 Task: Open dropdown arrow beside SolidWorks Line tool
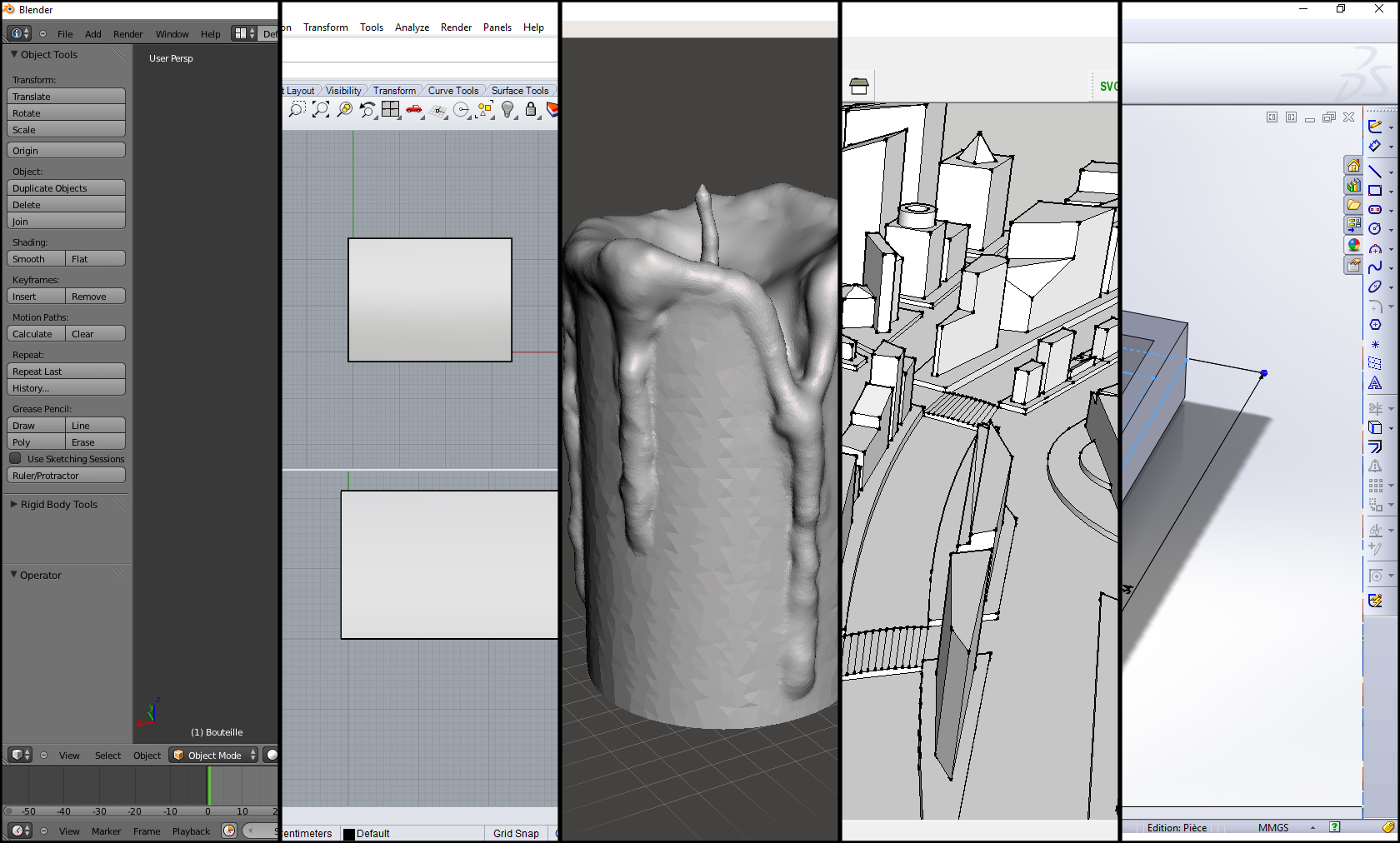click(x=1391, y=172)
